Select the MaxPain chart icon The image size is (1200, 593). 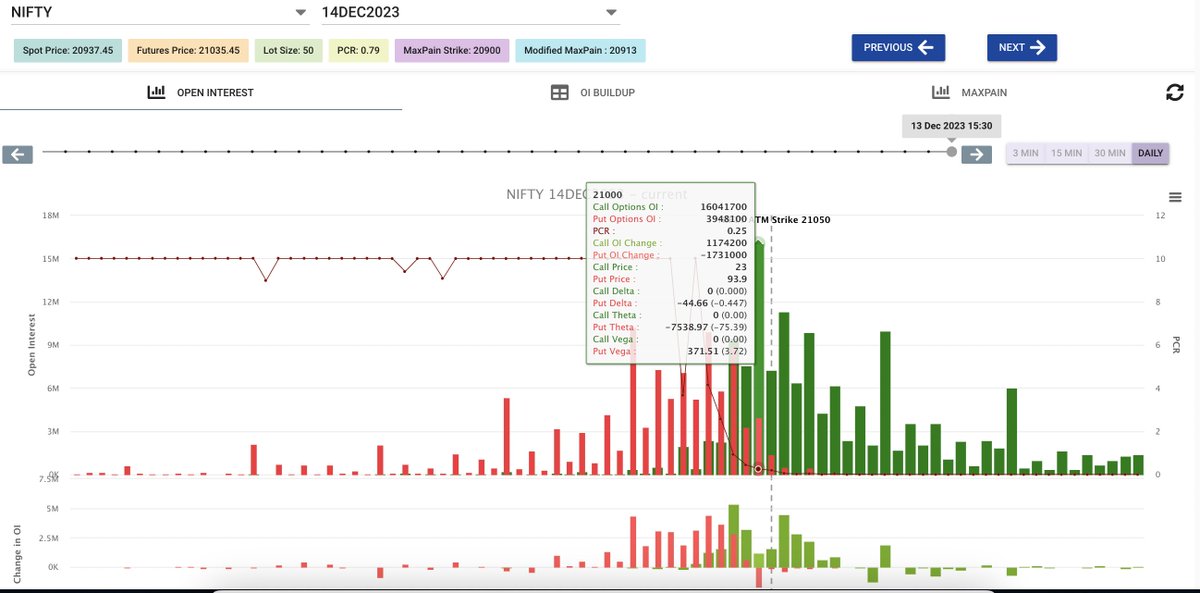click(940, 91)
